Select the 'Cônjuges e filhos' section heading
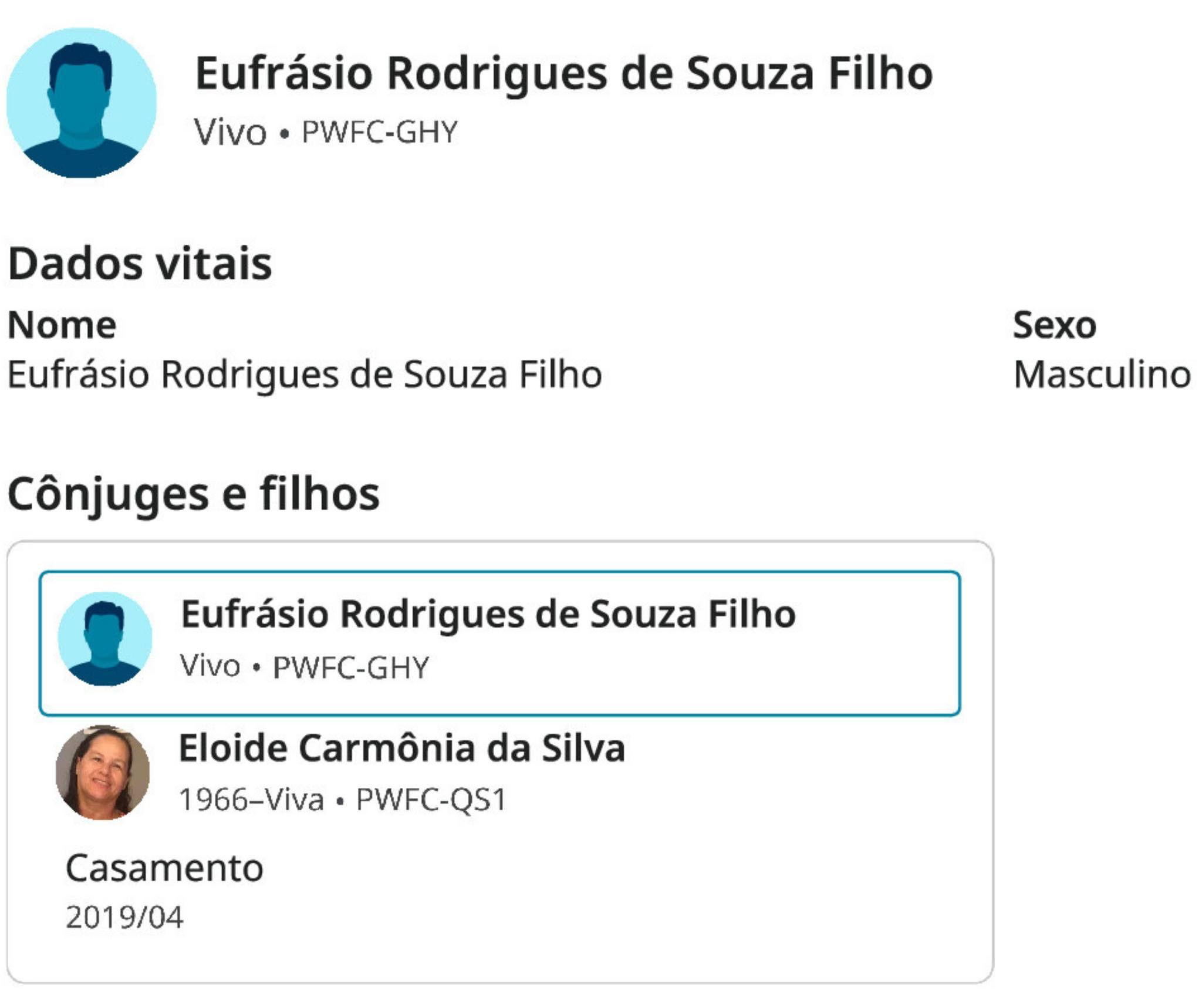The image size is (1202, 1008). pyautogui.click(x=194, y=494)
